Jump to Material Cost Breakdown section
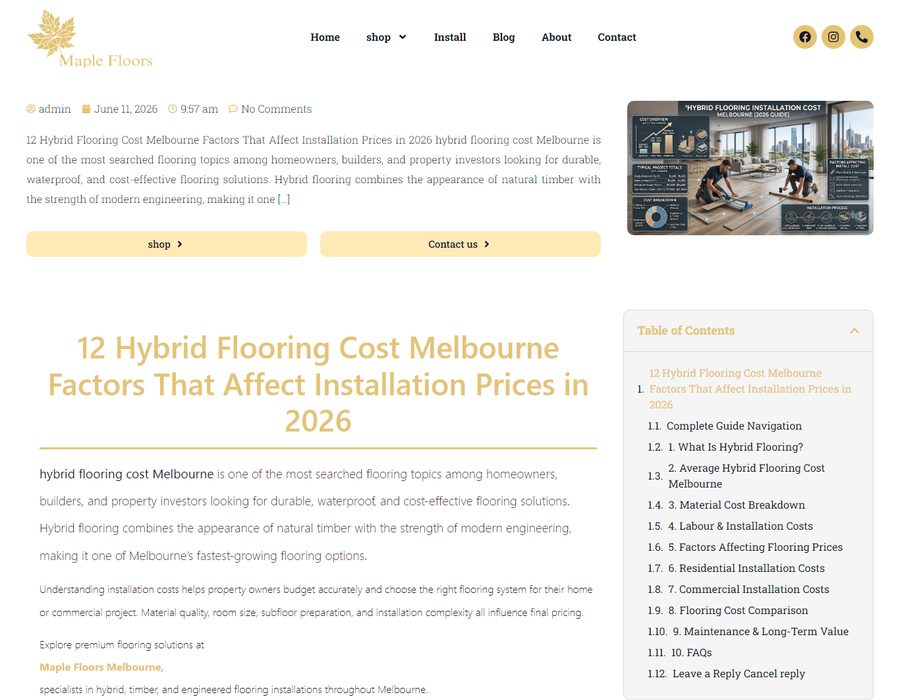 pos(736,505)
